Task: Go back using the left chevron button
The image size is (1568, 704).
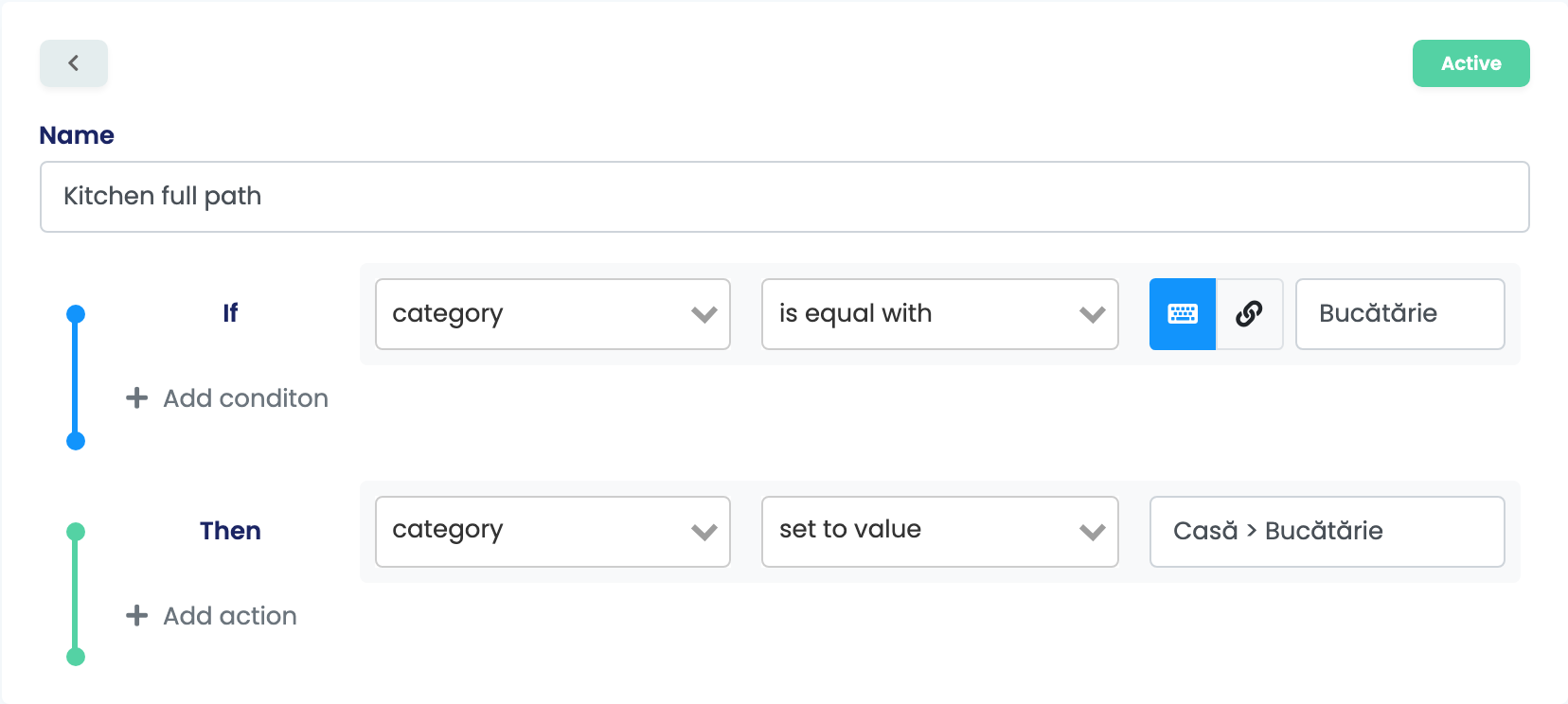Action: coord(74,63)
